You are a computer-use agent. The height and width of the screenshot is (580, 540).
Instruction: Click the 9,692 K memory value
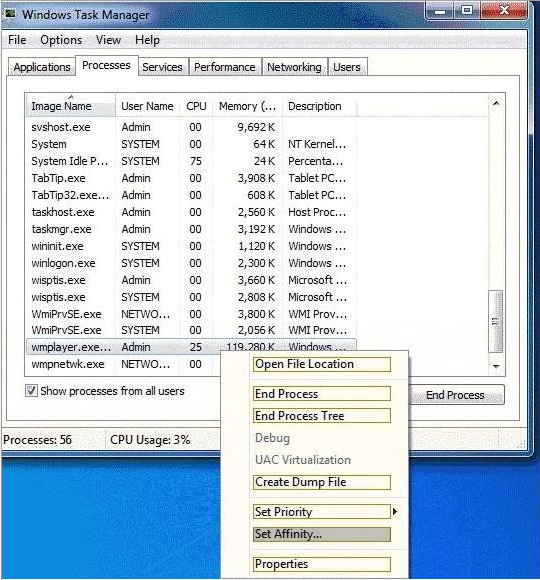(x=256, y=127)
